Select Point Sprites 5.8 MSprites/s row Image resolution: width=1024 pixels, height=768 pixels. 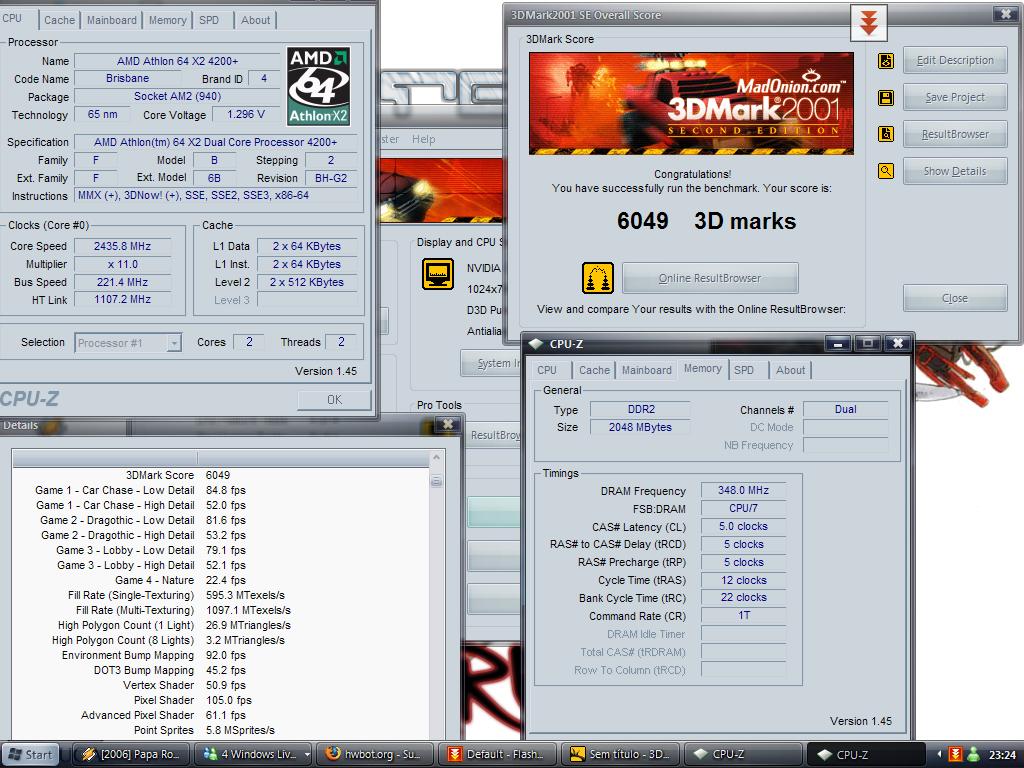(x=222, y=731)
